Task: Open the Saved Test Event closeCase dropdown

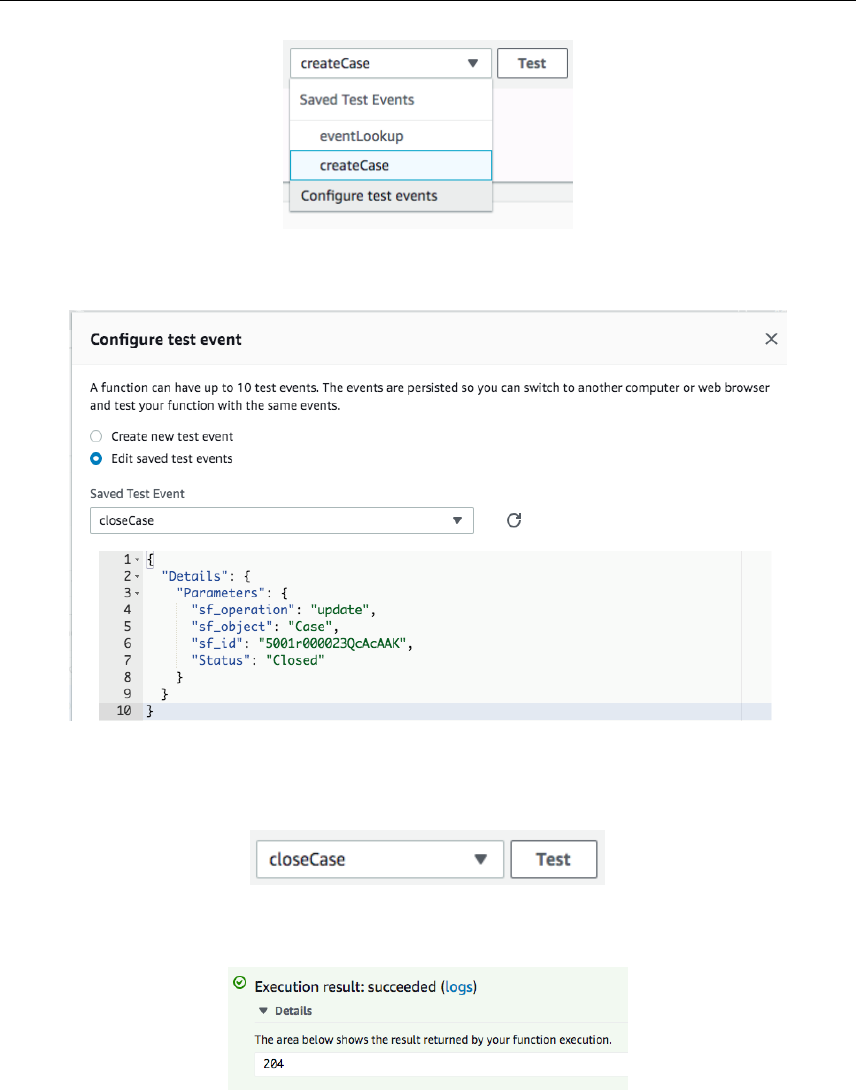Action: [281, 520]
